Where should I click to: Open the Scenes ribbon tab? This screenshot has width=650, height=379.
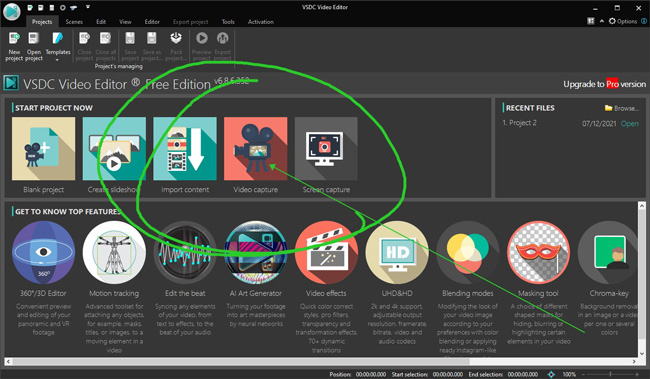tap(74, 22)
